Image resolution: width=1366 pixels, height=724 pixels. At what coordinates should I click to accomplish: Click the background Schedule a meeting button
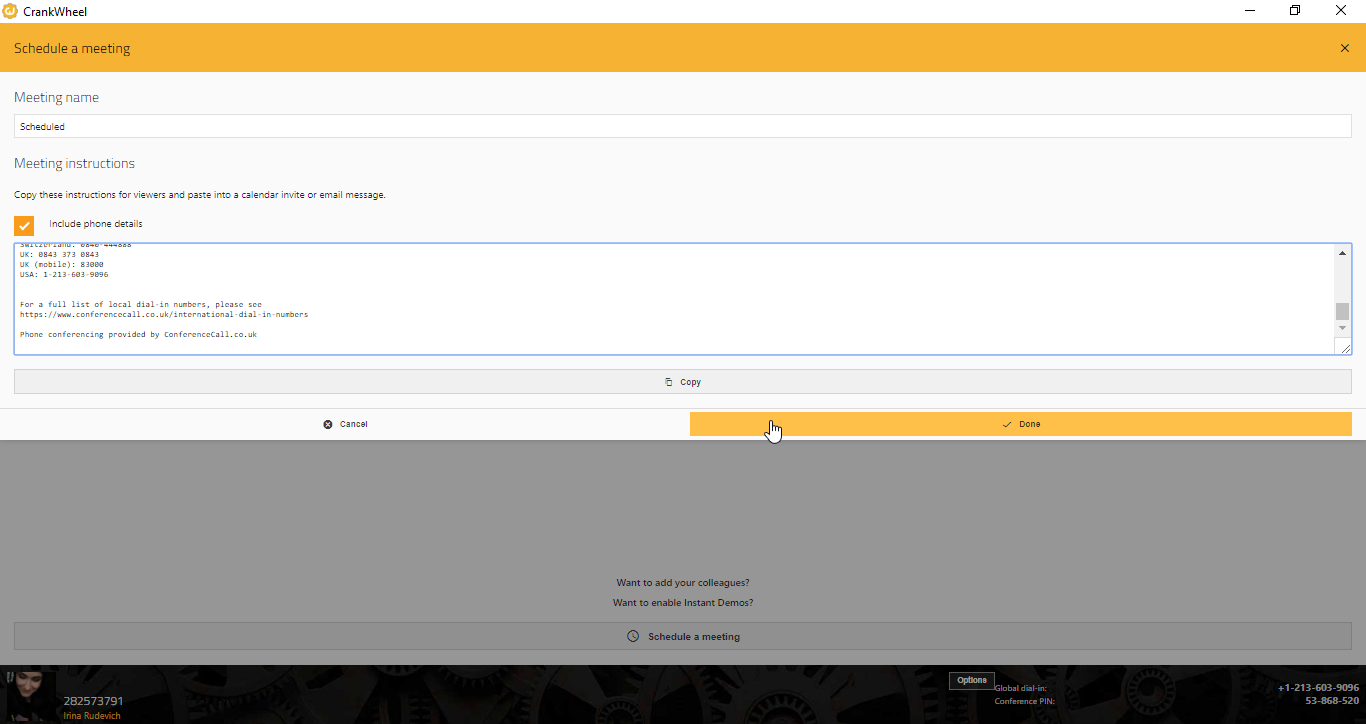pos(682,636)
